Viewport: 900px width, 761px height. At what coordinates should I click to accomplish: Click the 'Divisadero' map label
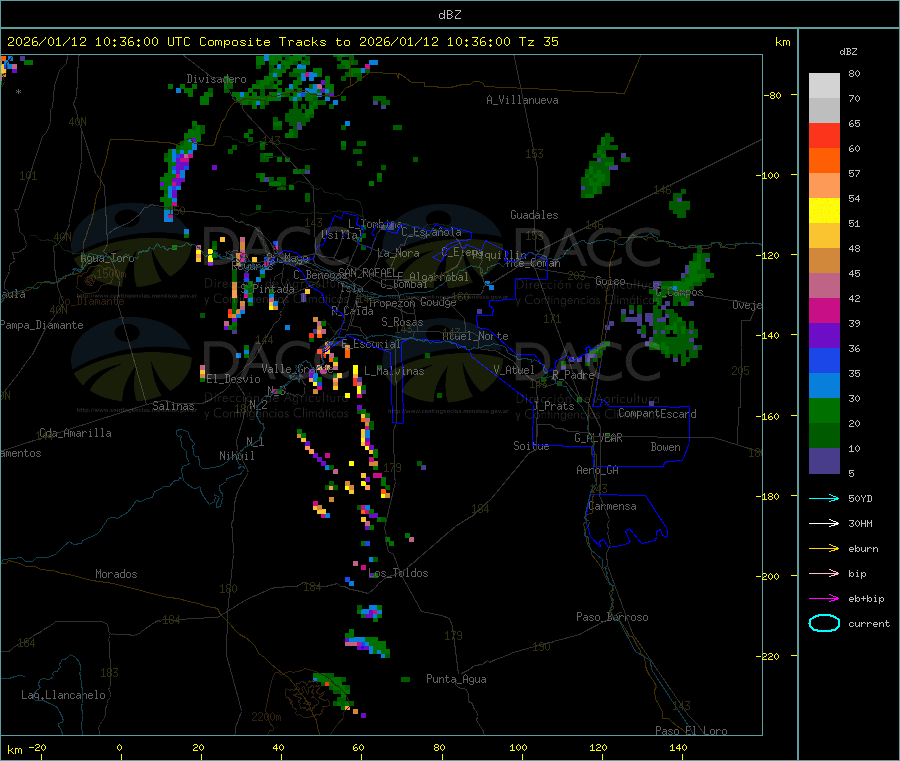coord(216,79)
